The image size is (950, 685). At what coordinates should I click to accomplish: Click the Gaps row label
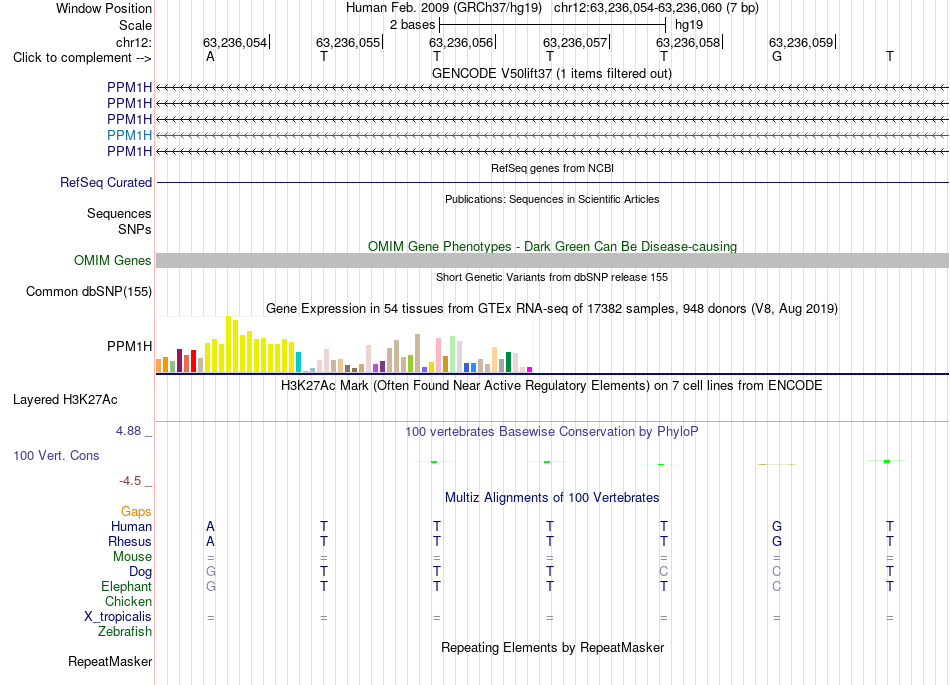(136, 512)
